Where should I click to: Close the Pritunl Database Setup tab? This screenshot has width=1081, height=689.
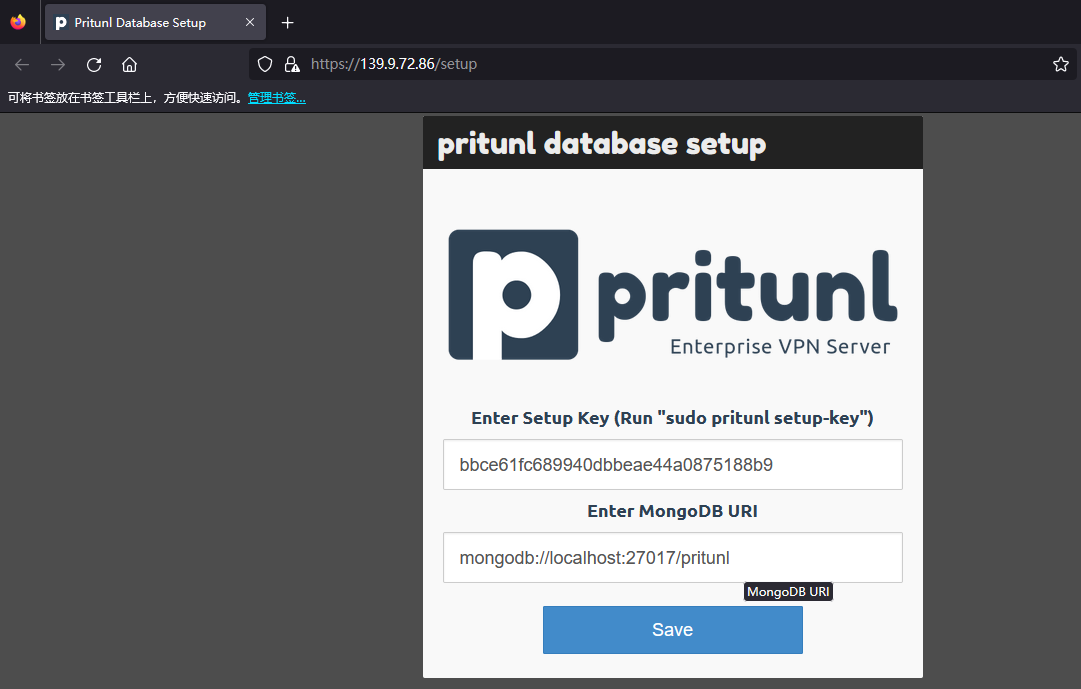click(x=250, y=23)
